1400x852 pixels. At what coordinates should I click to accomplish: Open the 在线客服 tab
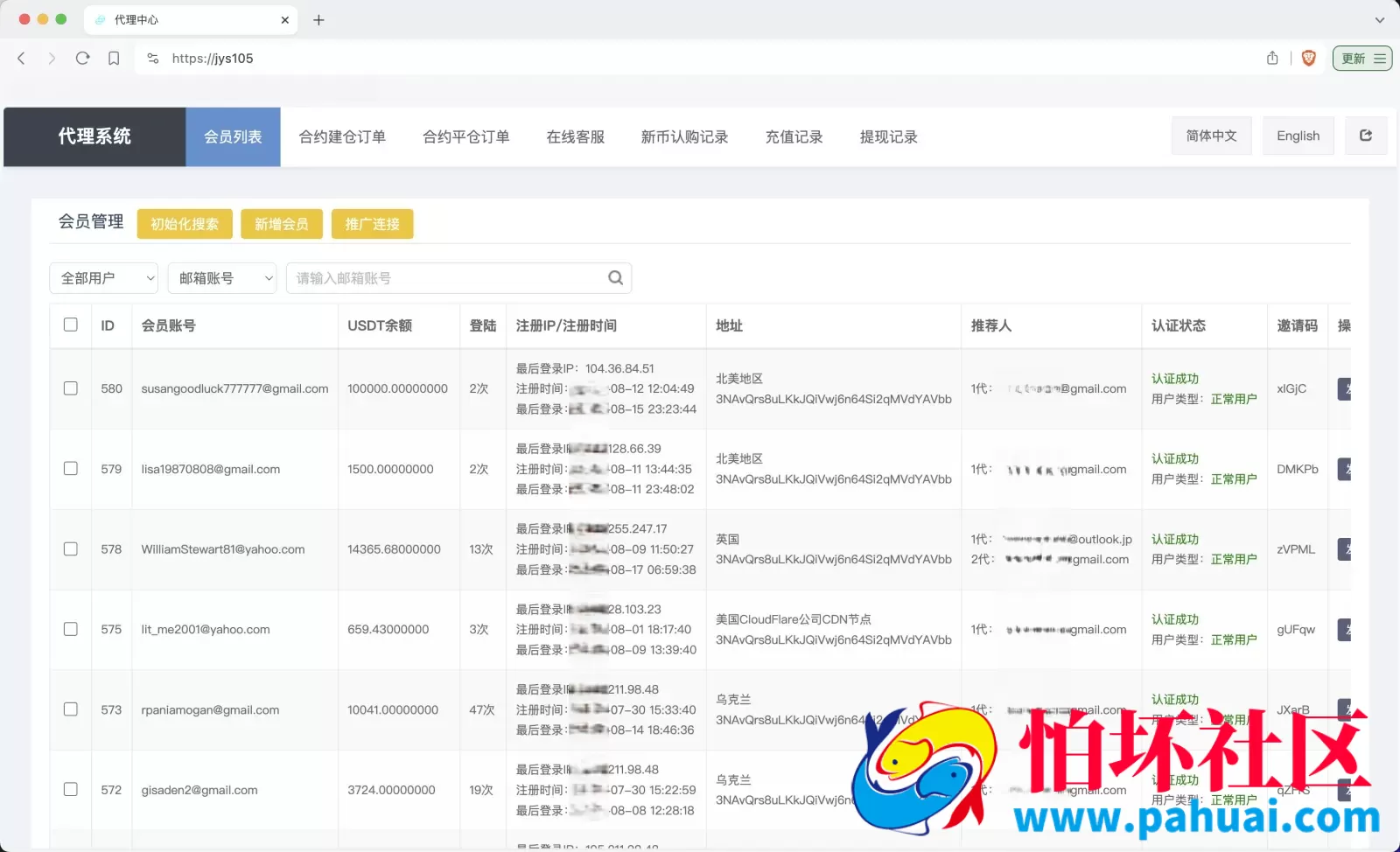pyautogui.click(x=576, y=136)
